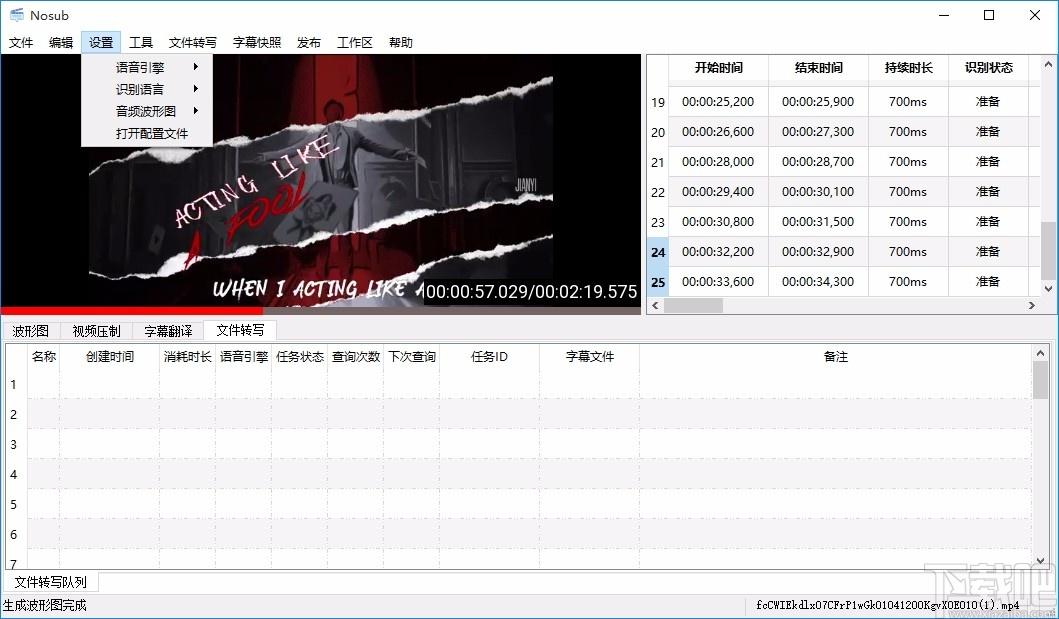Click the 备注 column header
1059x619 pixels.
coord(835,356)
